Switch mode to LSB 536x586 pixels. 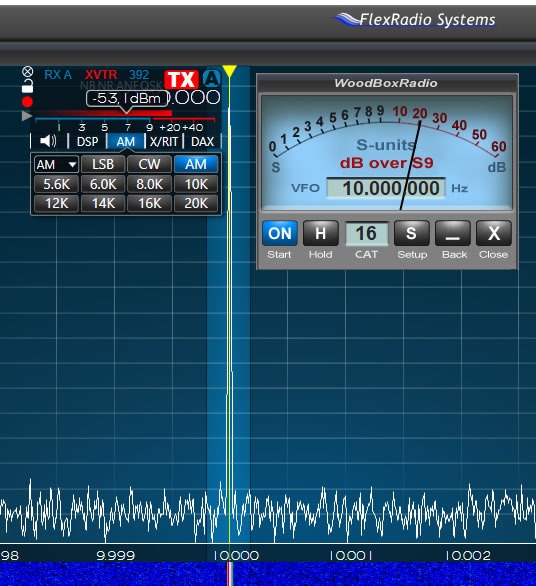(x=103, y=164)
